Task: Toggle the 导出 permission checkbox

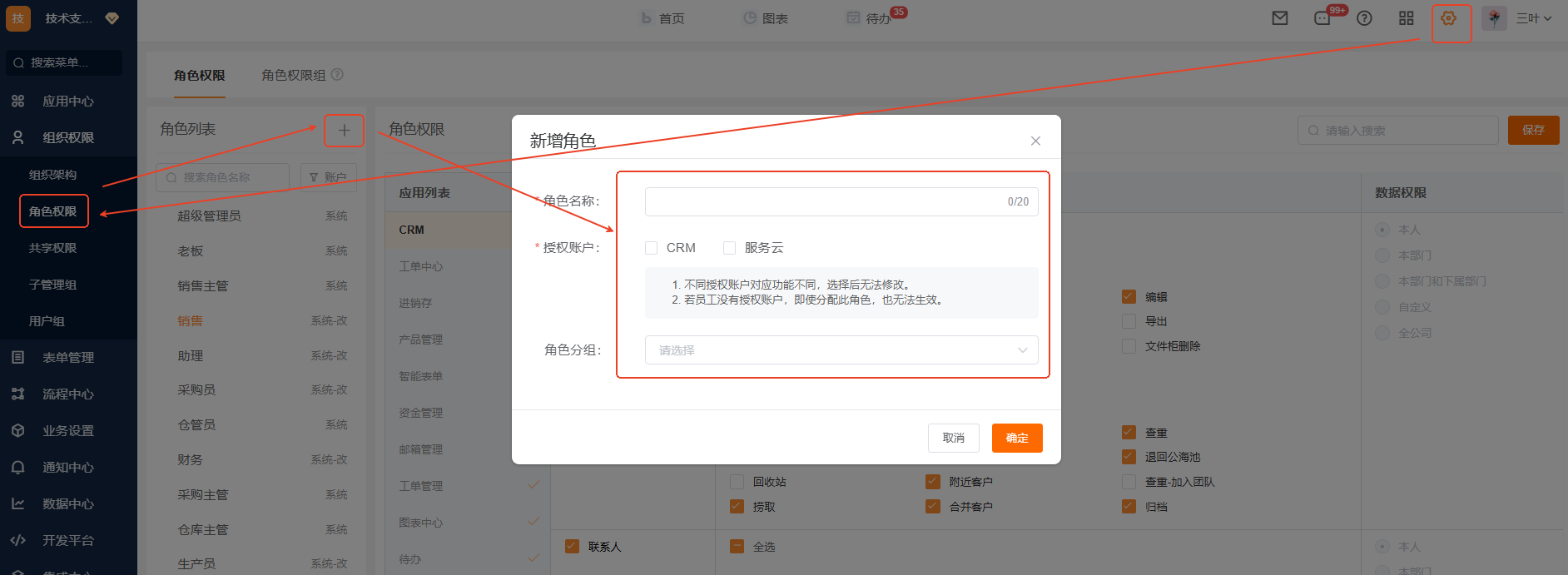Action: point(1129,321)
